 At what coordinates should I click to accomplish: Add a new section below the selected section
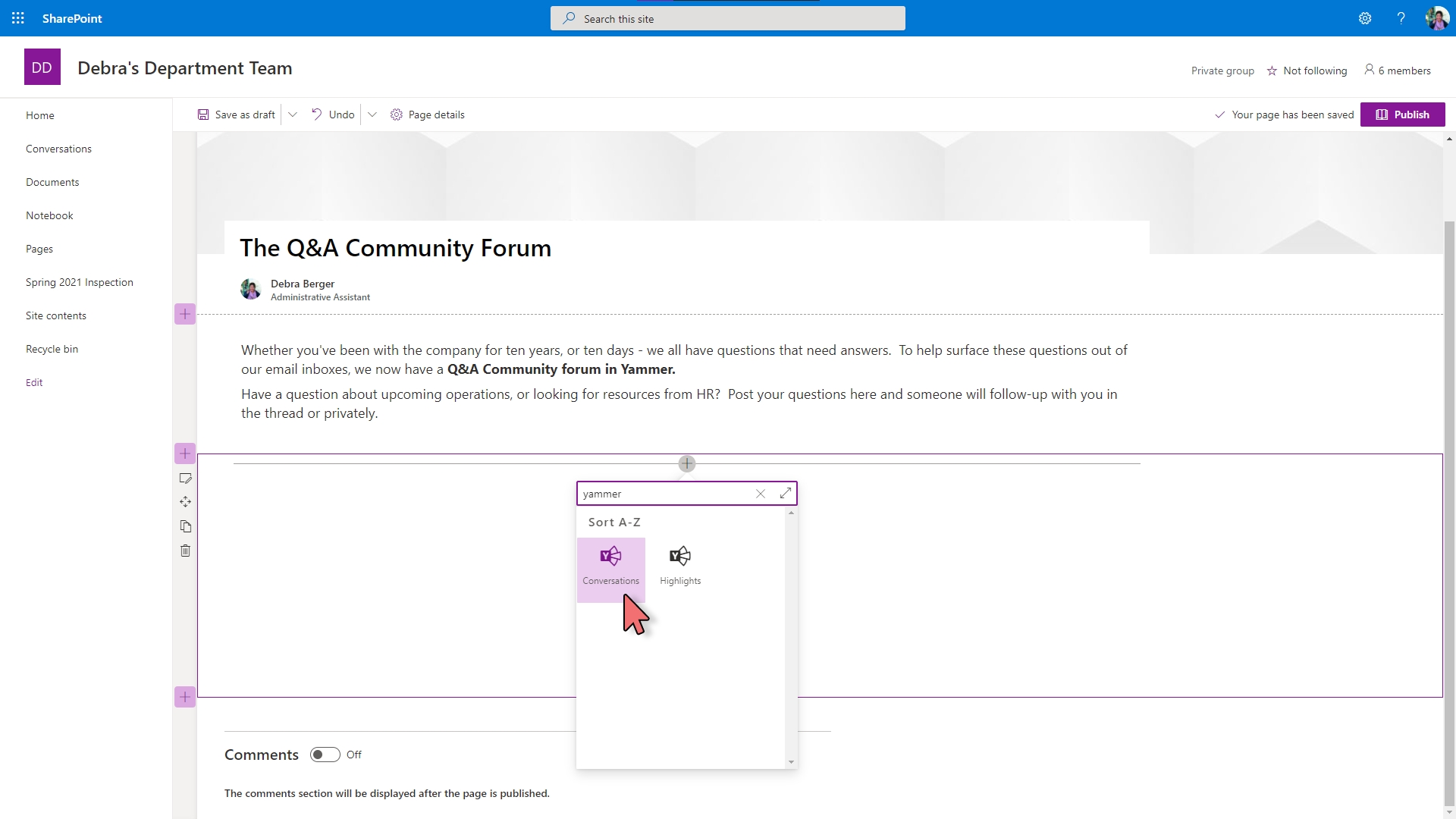(185, 697)
